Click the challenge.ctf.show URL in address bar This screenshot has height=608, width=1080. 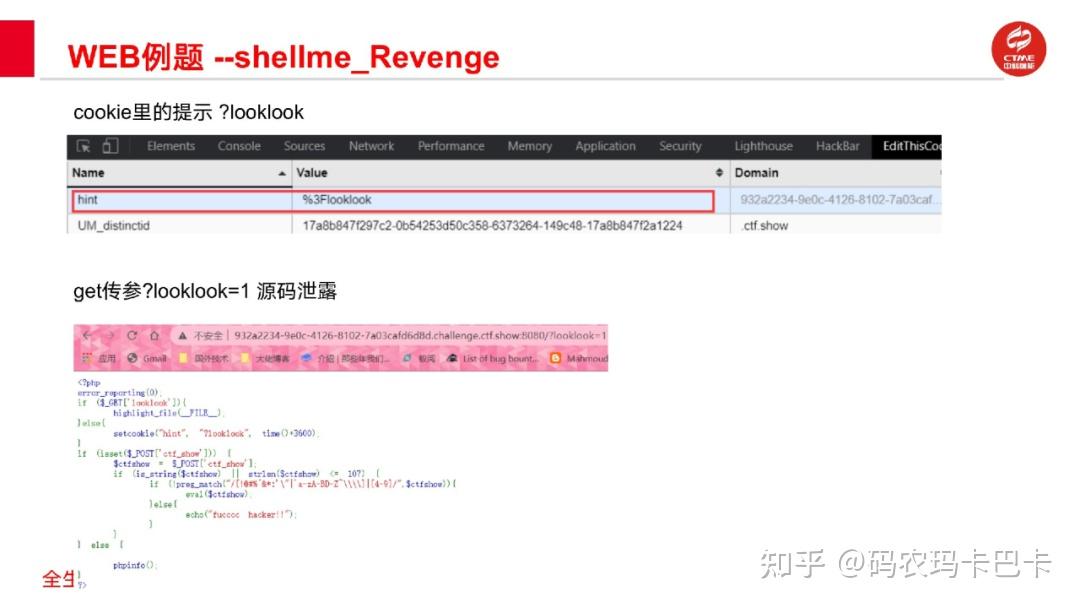tap(420, 335)
